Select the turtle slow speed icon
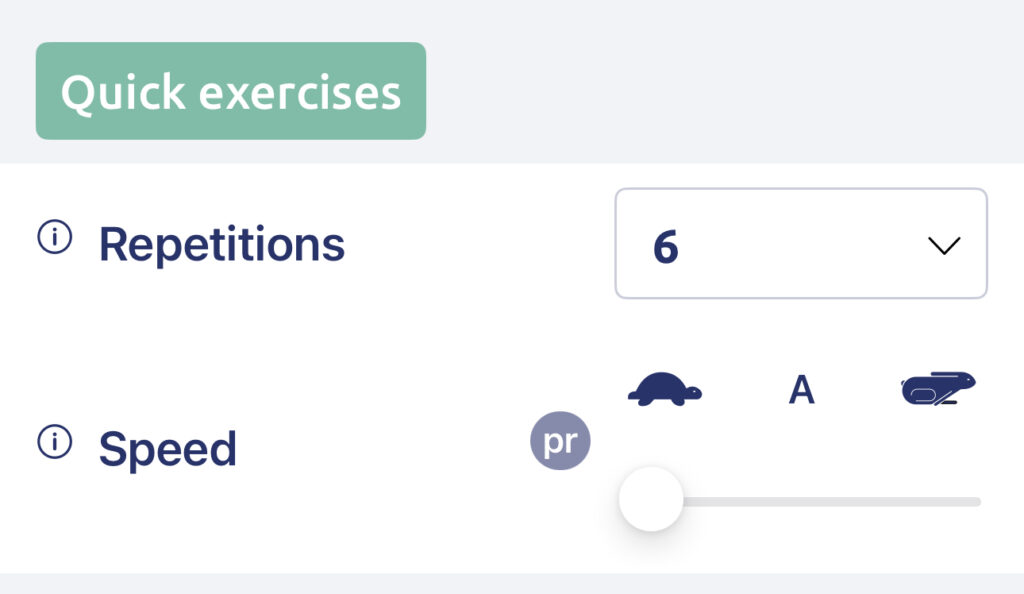 click(x=664, y=389)
